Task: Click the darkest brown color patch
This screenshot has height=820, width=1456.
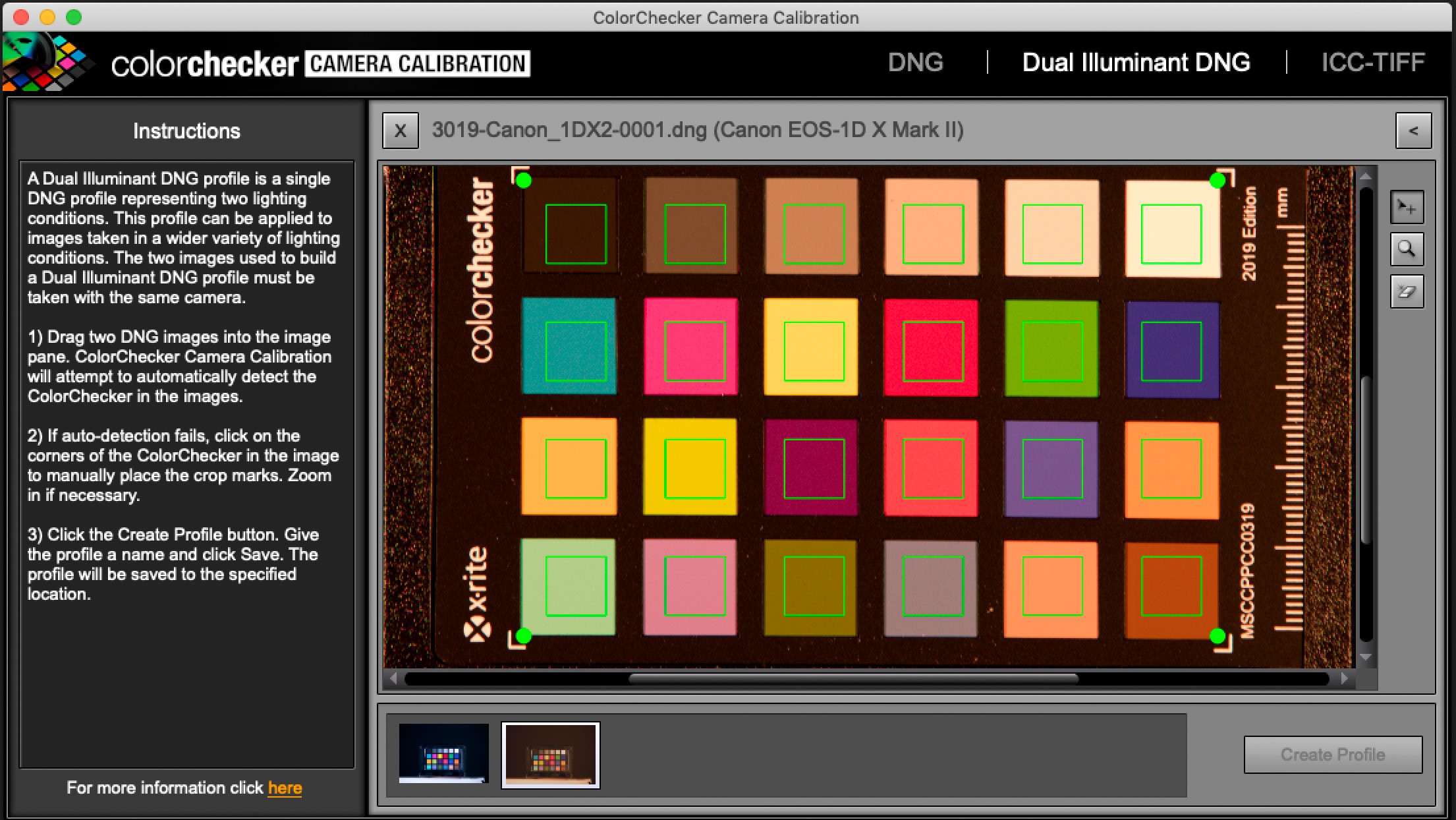Action: (571, 225)
